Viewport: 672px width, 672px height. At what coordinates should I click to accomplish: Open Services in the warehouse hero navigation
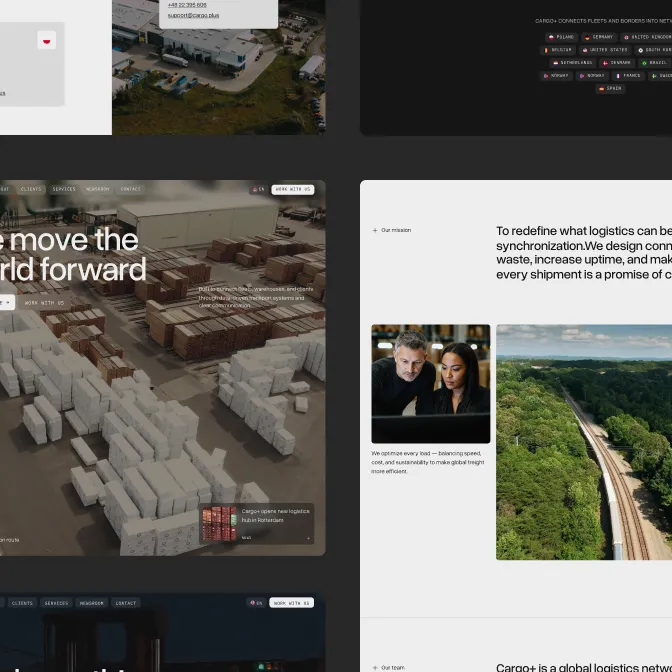[64, 189]
